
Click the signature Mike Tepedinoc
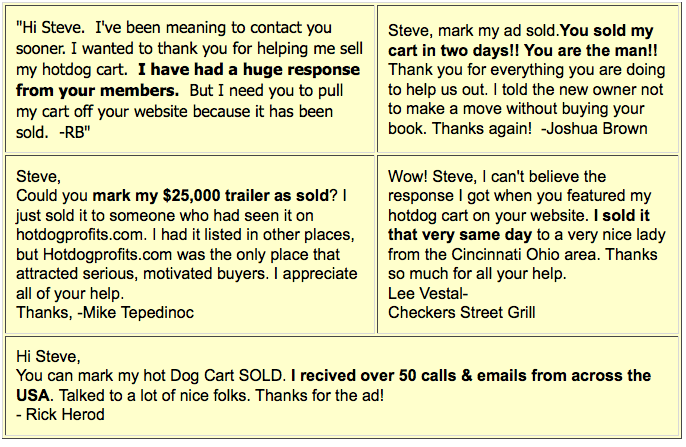click(138, 313)
